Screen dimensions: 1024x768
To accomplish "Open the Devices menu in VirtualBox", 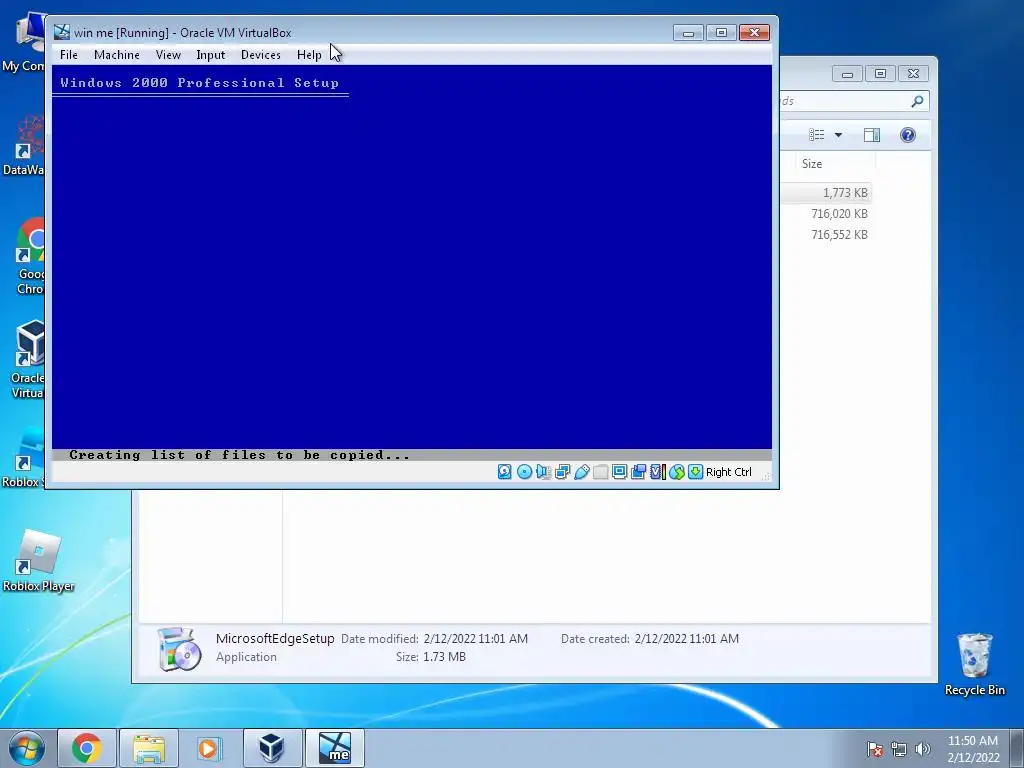I will pos(261,55).
